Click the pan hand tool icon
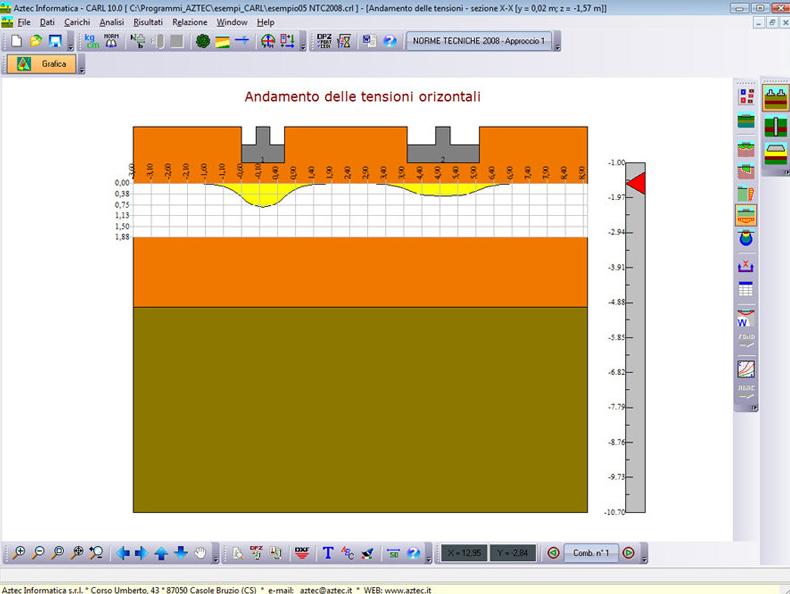This screenshot has width=790, height=594. [201, 552]
